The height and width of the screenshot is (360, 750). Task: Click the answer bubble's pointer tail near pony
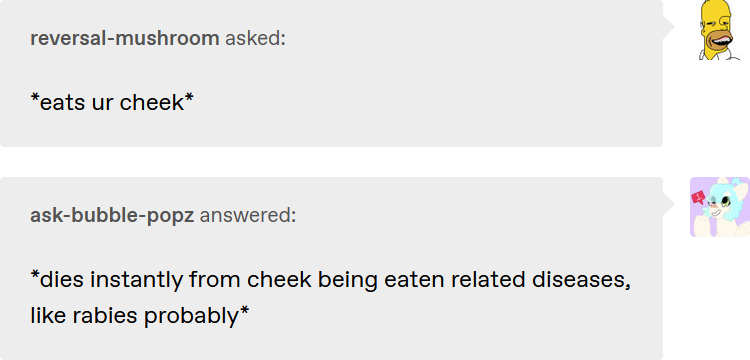coord(669,205)
